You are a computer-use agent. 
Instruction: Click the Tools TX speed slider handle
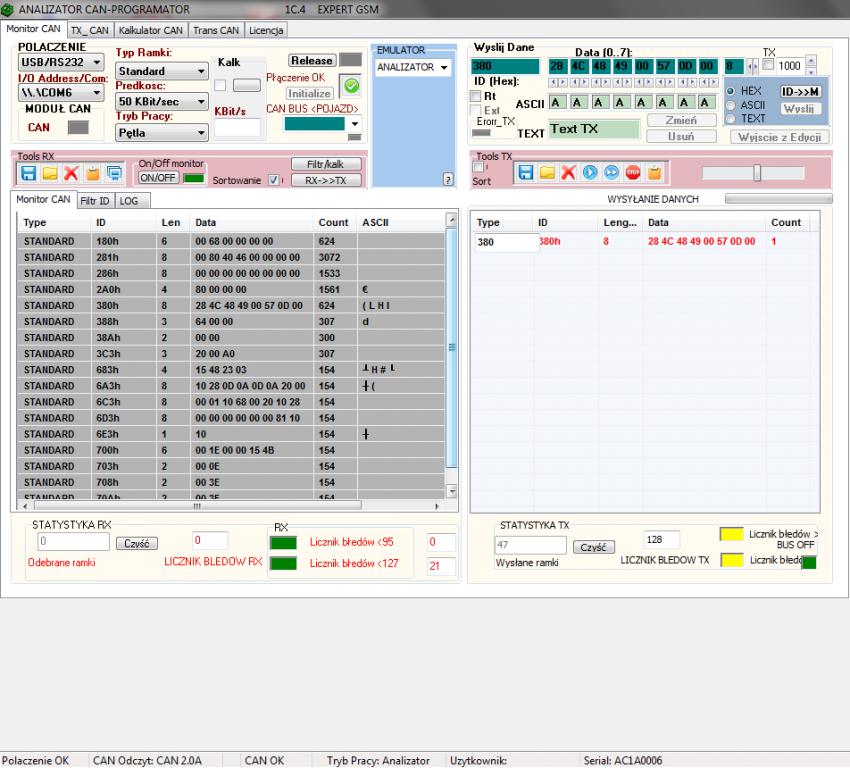(757, 173)
